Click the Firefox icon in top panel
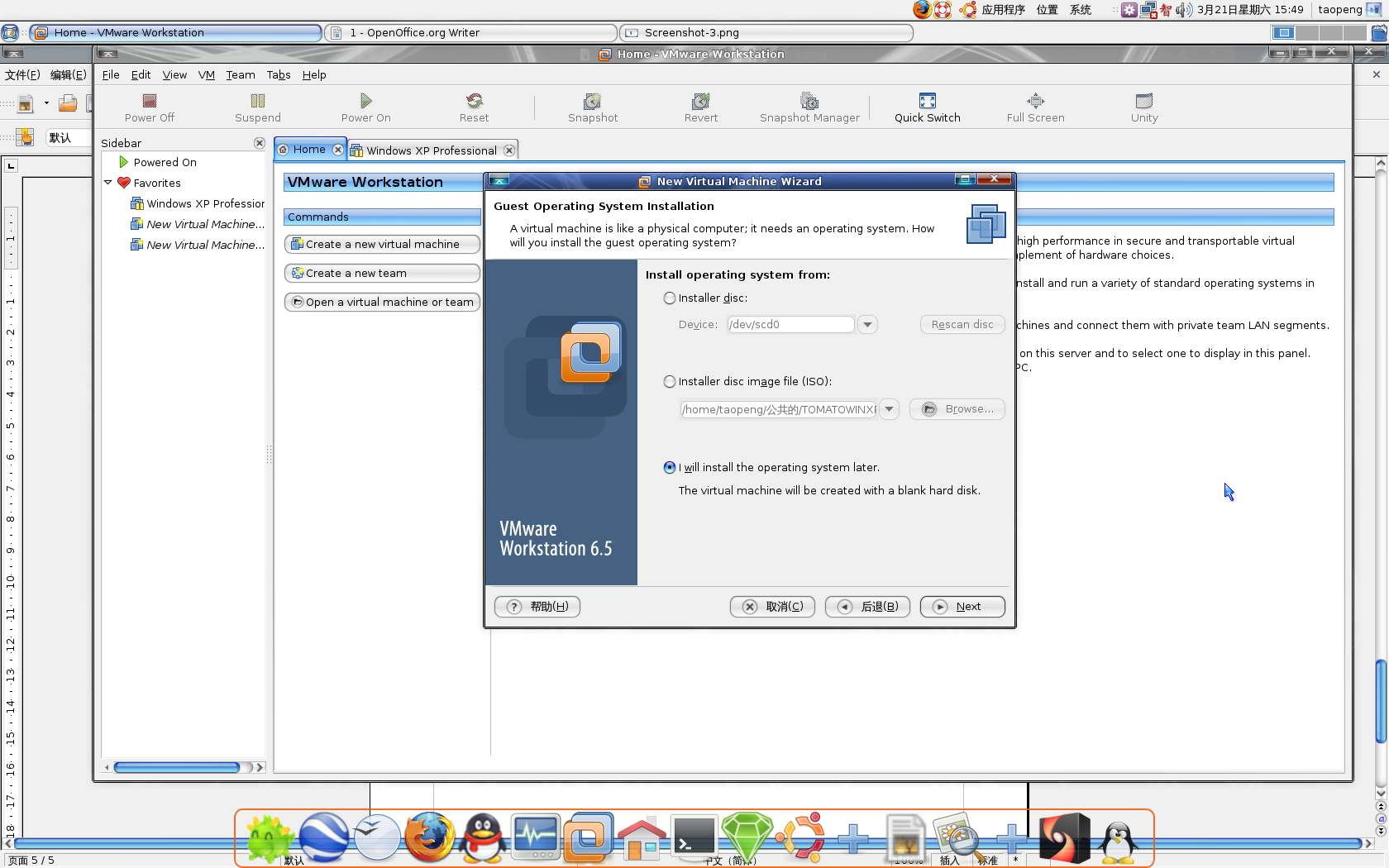Image resolution: width=1389 pixels, height=868 pixels. (922, 9)
